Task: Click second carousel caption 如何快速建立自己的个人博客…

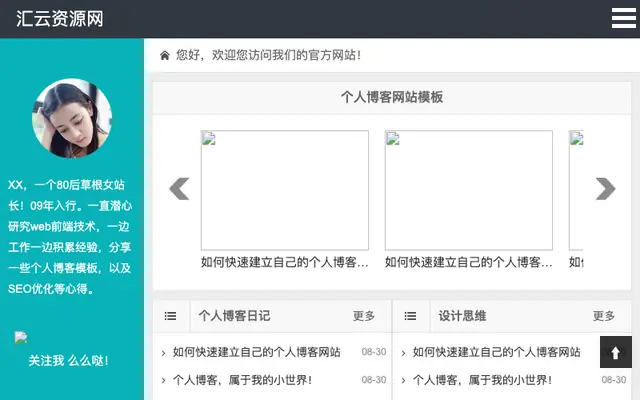Action: coord(469,262)
